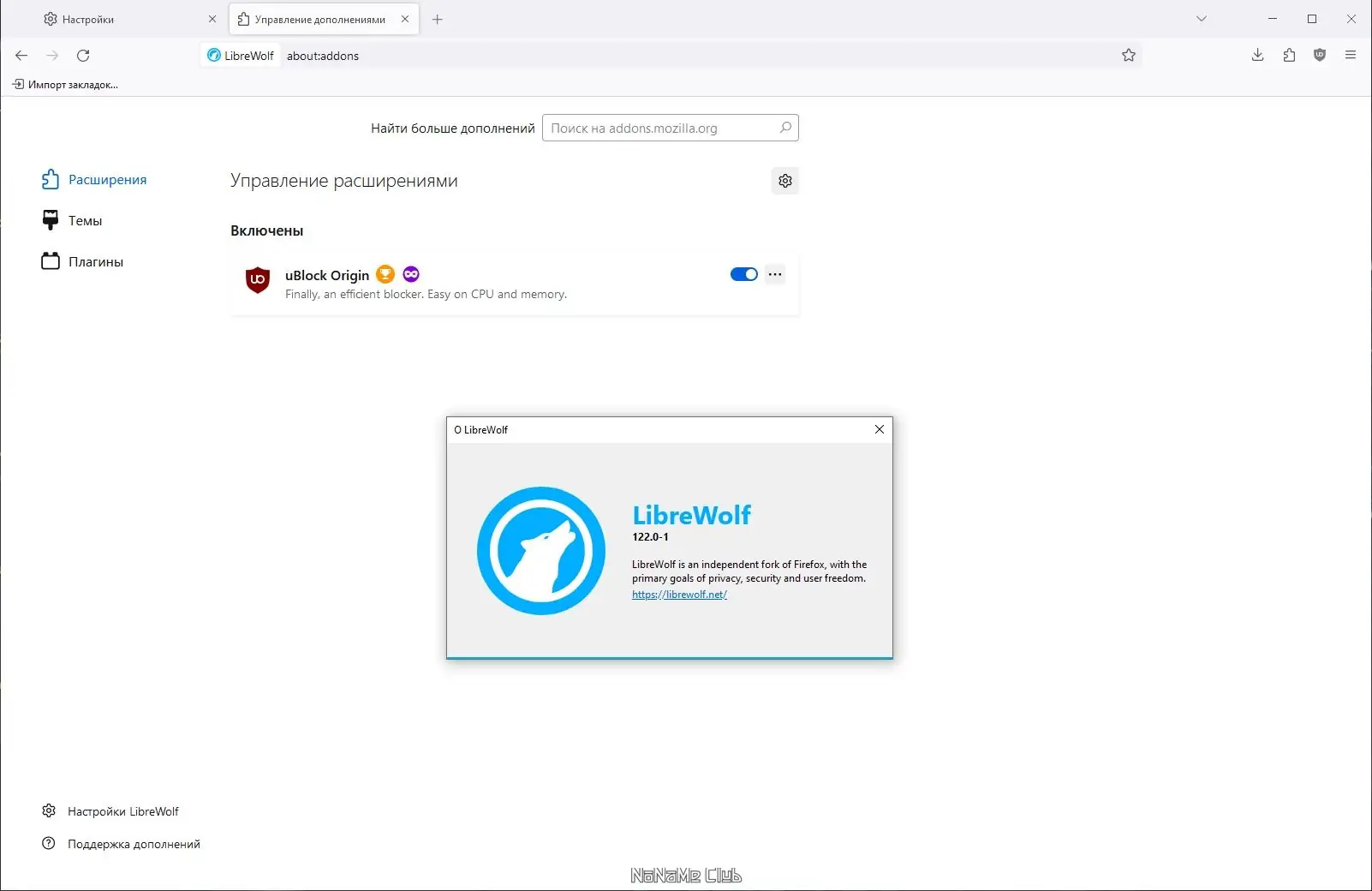This screenshot has width=1372, height=891.
Task: Click the Управление расширениями heading
Action: point(343,181)
